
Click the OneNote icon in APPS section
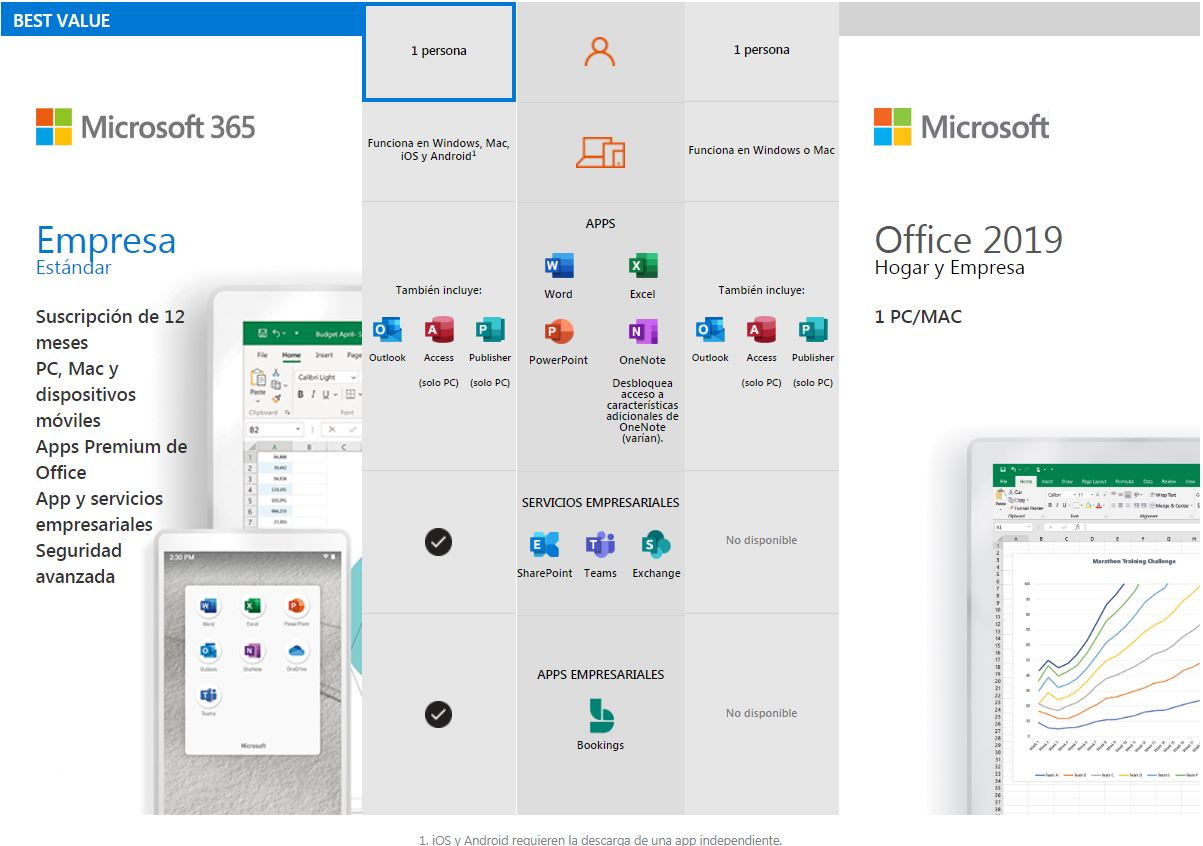(642, 332)
